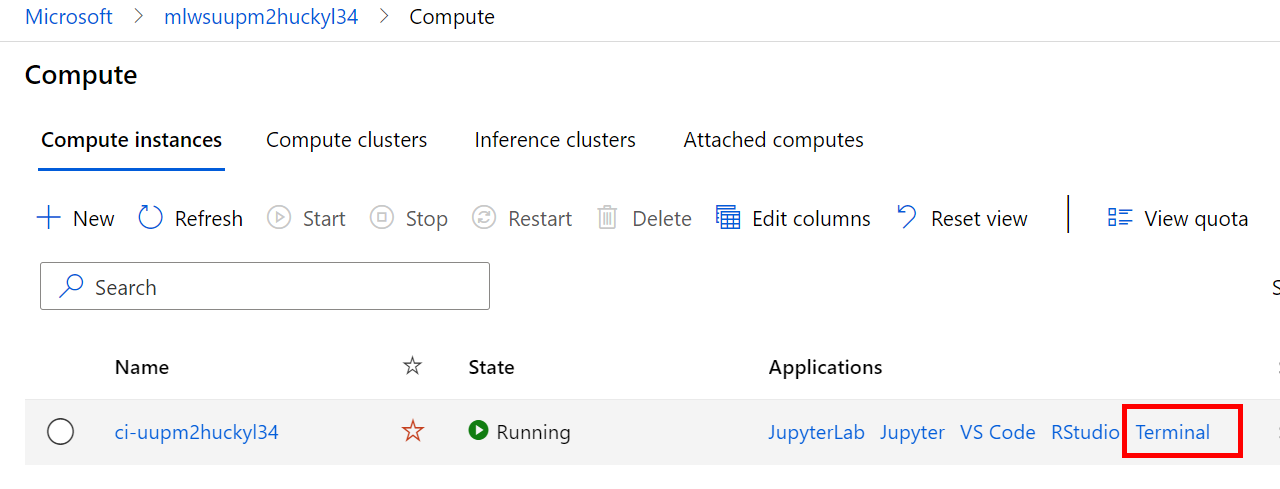This screenshot has height=489, width=1280.
Task: Click the Start play icon
Action: pyautogui.click(x=279, y=217)
